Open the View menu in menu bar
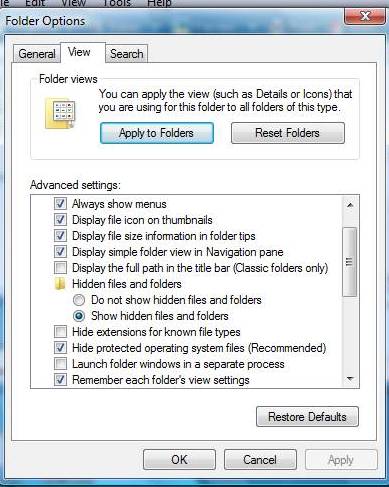The image size is (389, 487). 73,3
